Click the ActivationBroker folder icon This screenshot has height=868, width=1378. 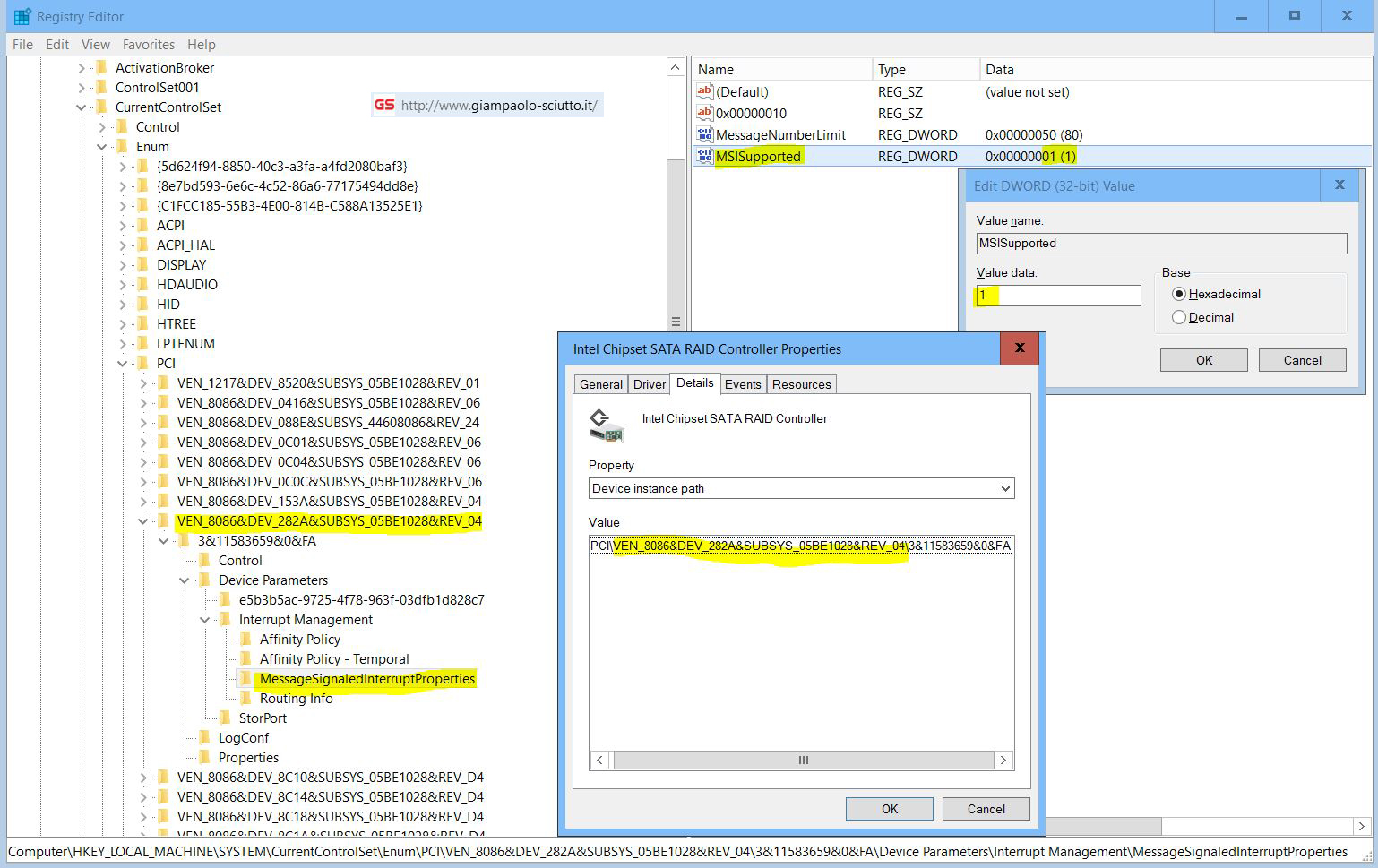101,67
